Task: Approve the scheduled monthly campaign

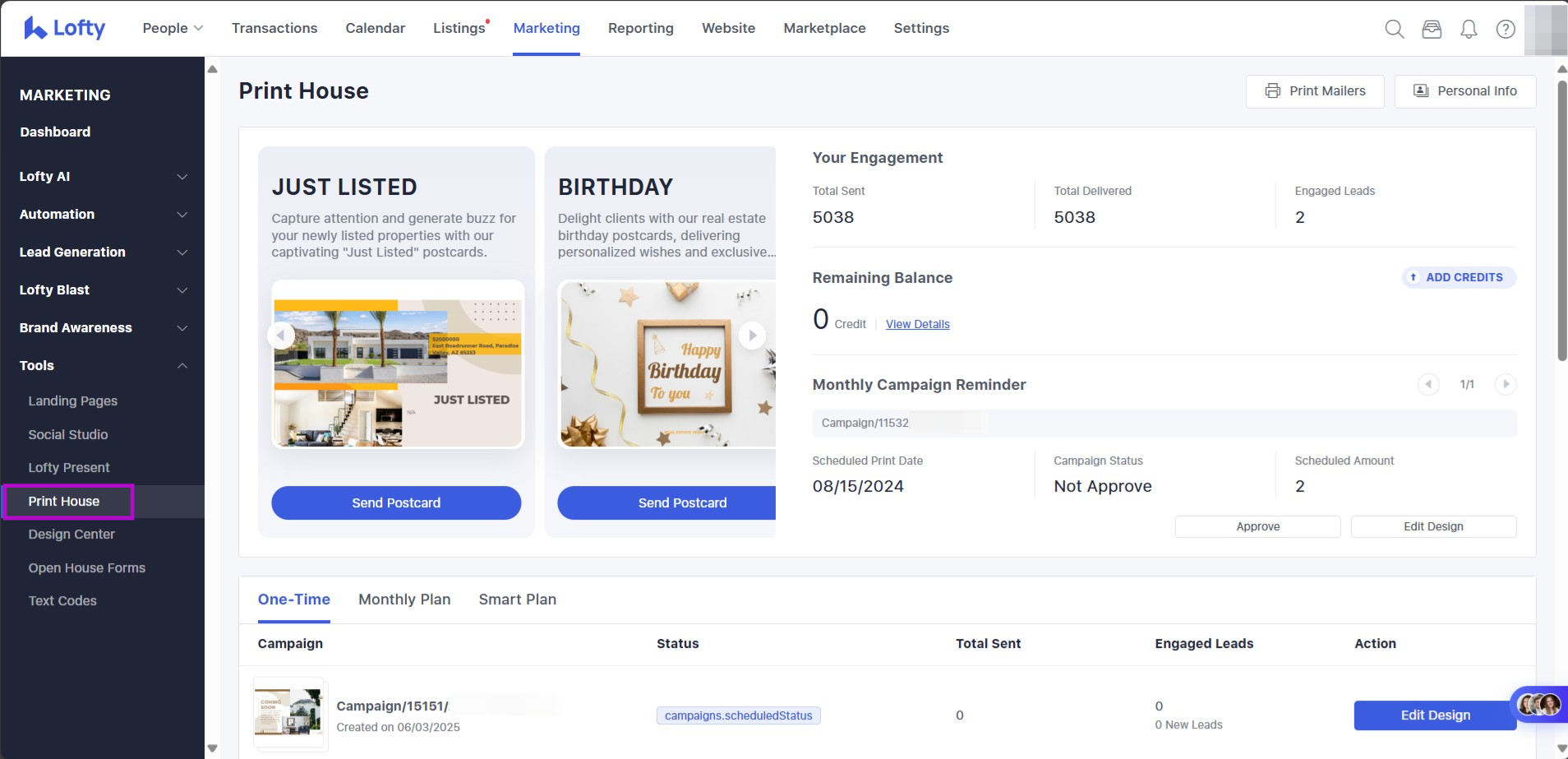Action: pos(1257,526)
